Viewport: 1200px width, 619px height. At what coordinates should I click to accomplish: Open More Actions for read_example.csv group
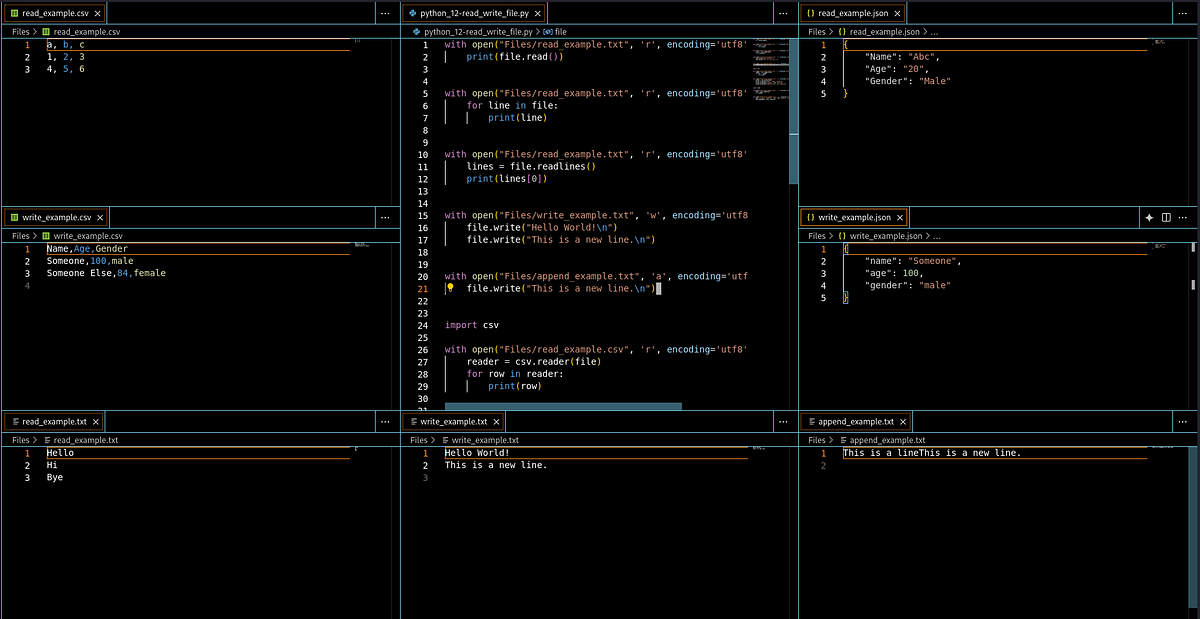[385, 13]
